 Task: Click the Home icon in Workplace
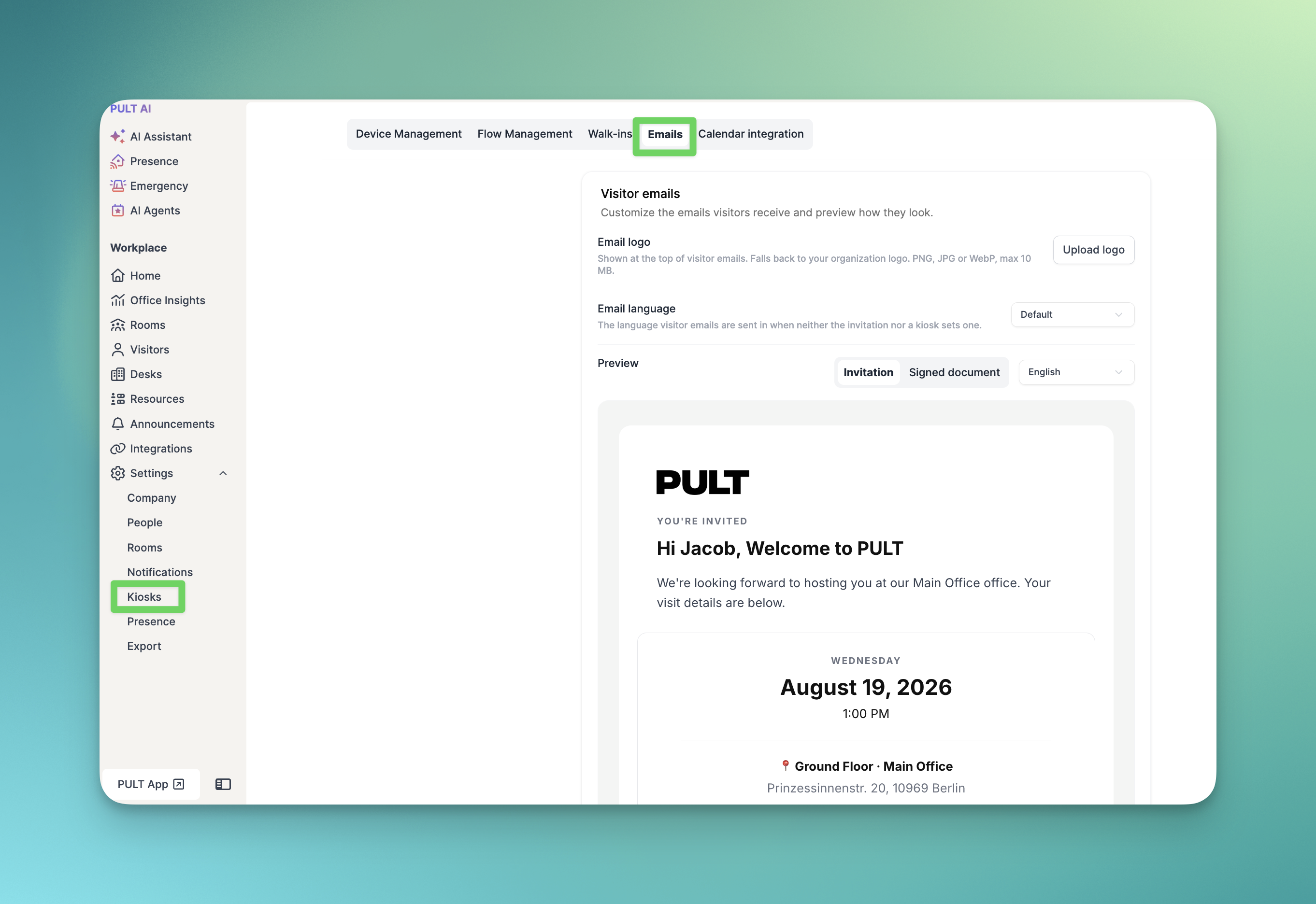point(118,276)
